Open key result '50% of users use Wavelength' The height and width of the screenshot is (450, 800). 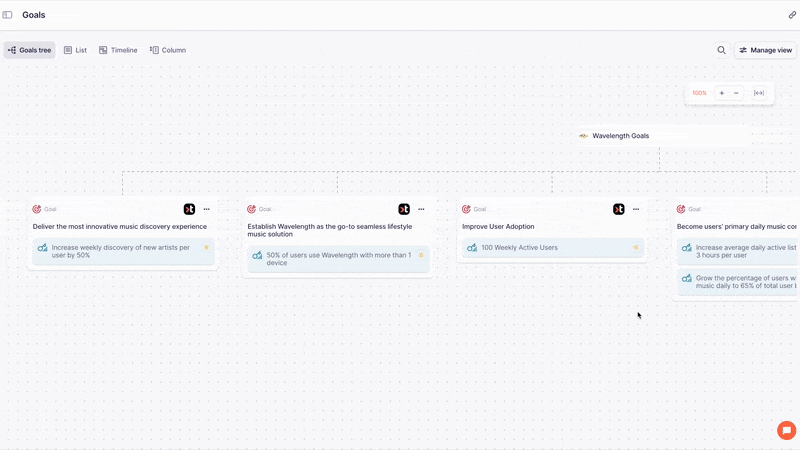tap(338, 259)
